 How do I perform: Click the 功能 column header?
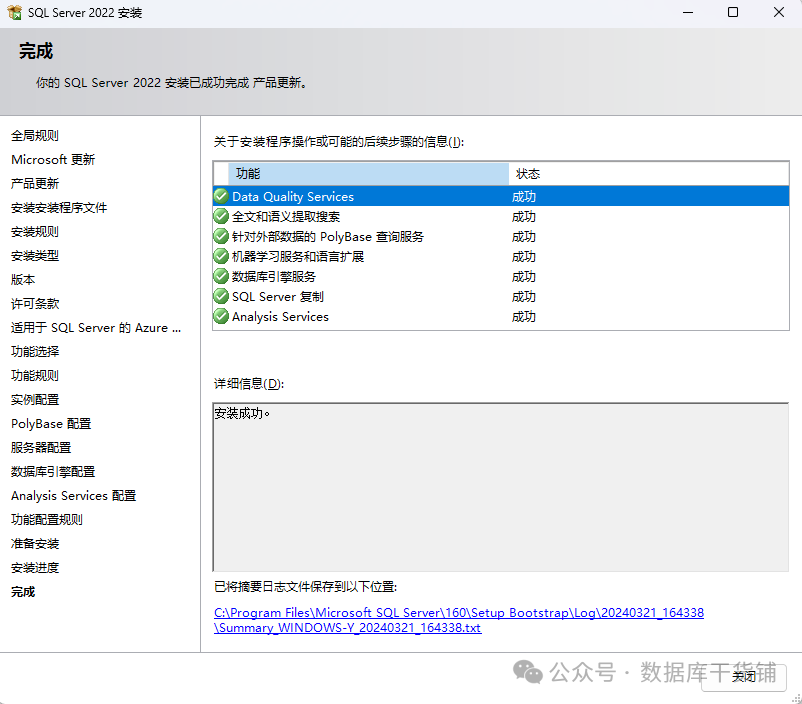(368, 173)
